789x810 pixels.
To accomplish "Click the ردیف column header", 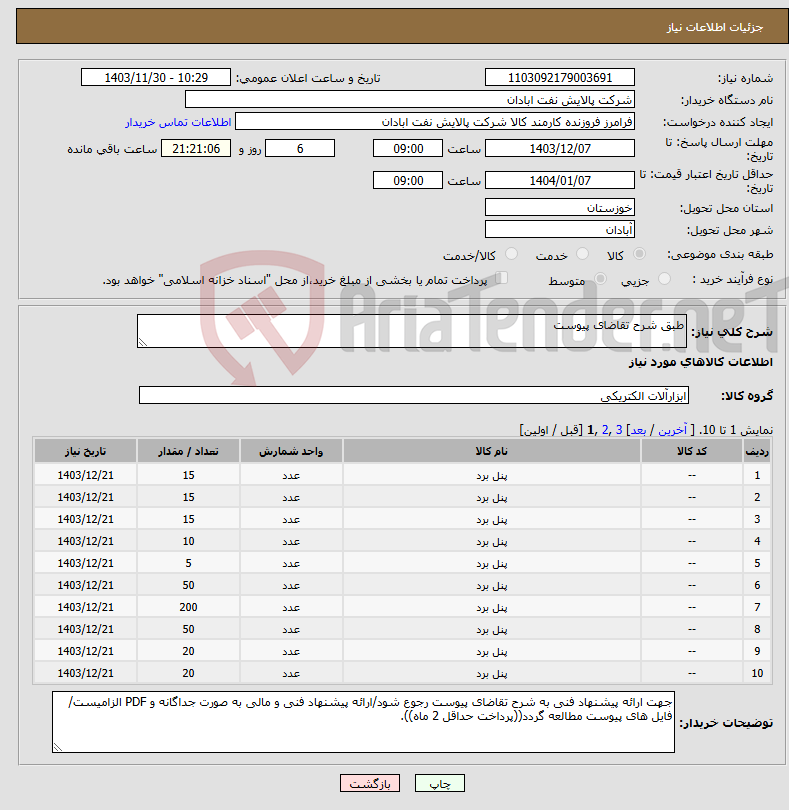I will 757,451.
